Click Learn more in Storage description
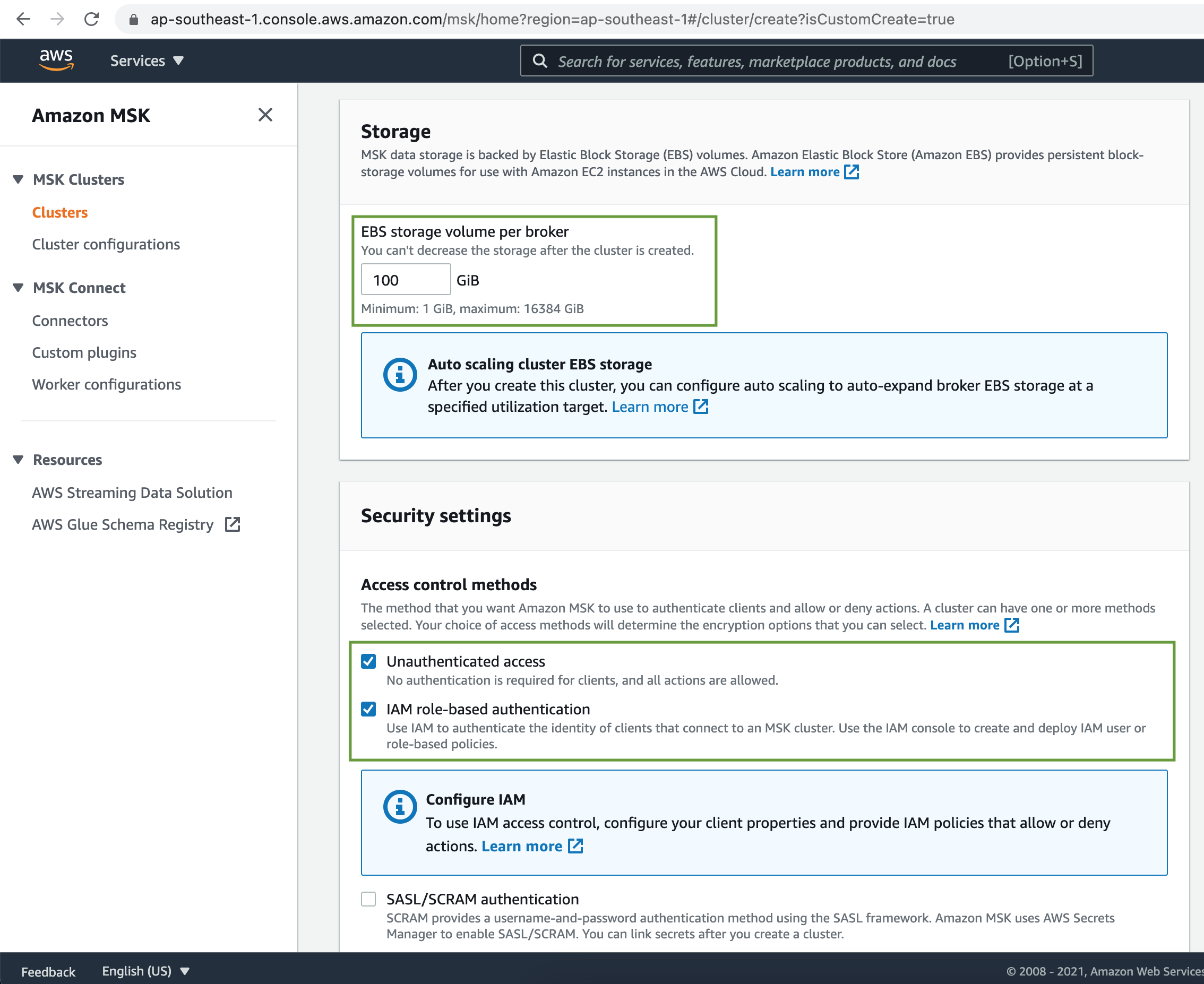Image resolution: width=1204 pixels, height=984 pixels. (x=805, y=172)
